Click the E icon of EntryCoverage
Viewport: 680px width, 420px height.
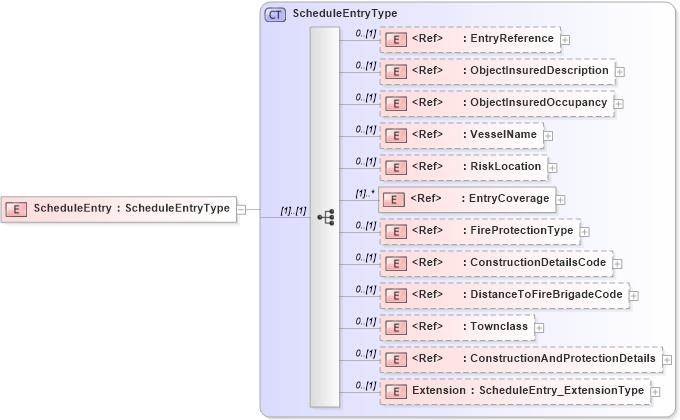pyautogui.click(x=394, y=200)
